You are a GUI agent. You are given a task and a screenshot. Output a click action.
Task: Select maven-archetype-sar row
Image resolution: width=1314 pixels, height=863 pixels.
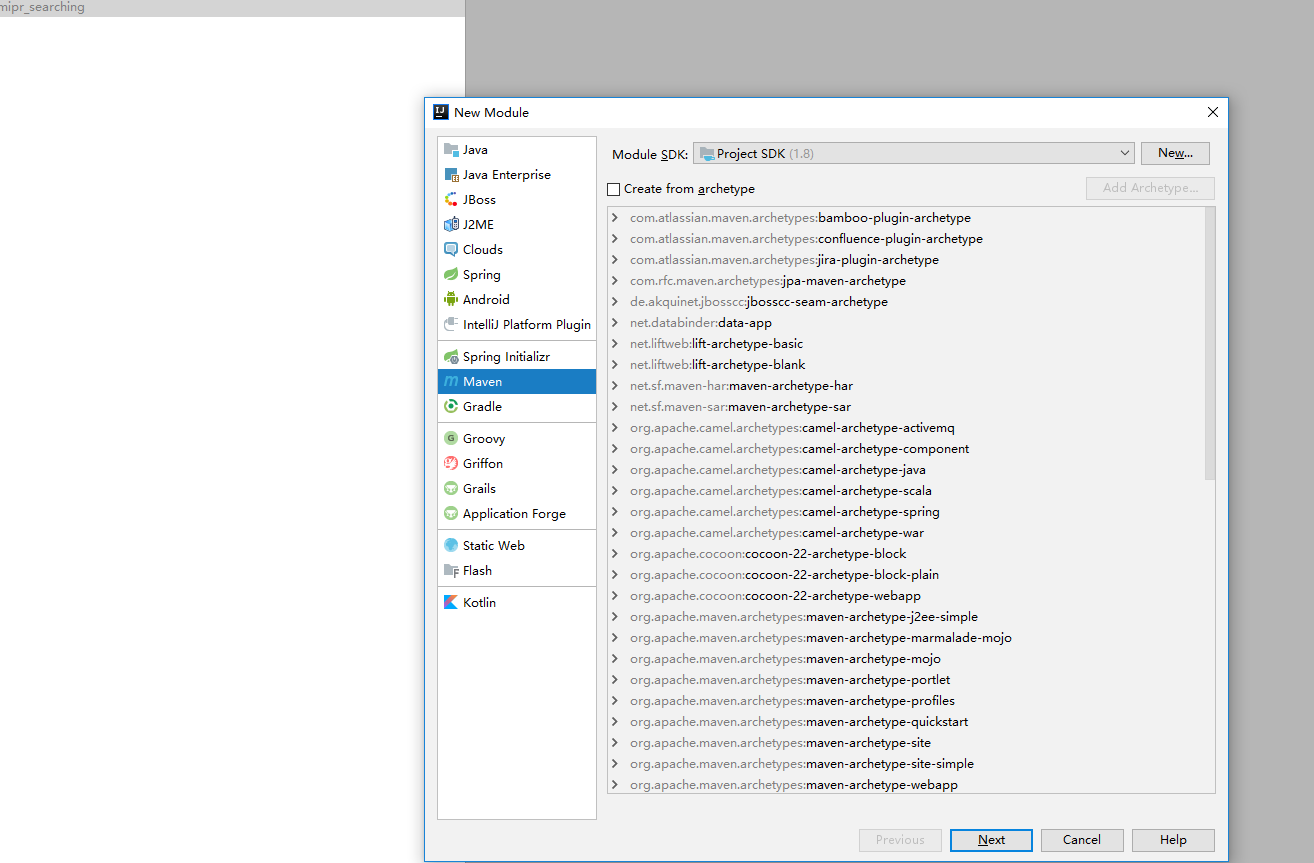pyautogui.click(x=906, y=407)
